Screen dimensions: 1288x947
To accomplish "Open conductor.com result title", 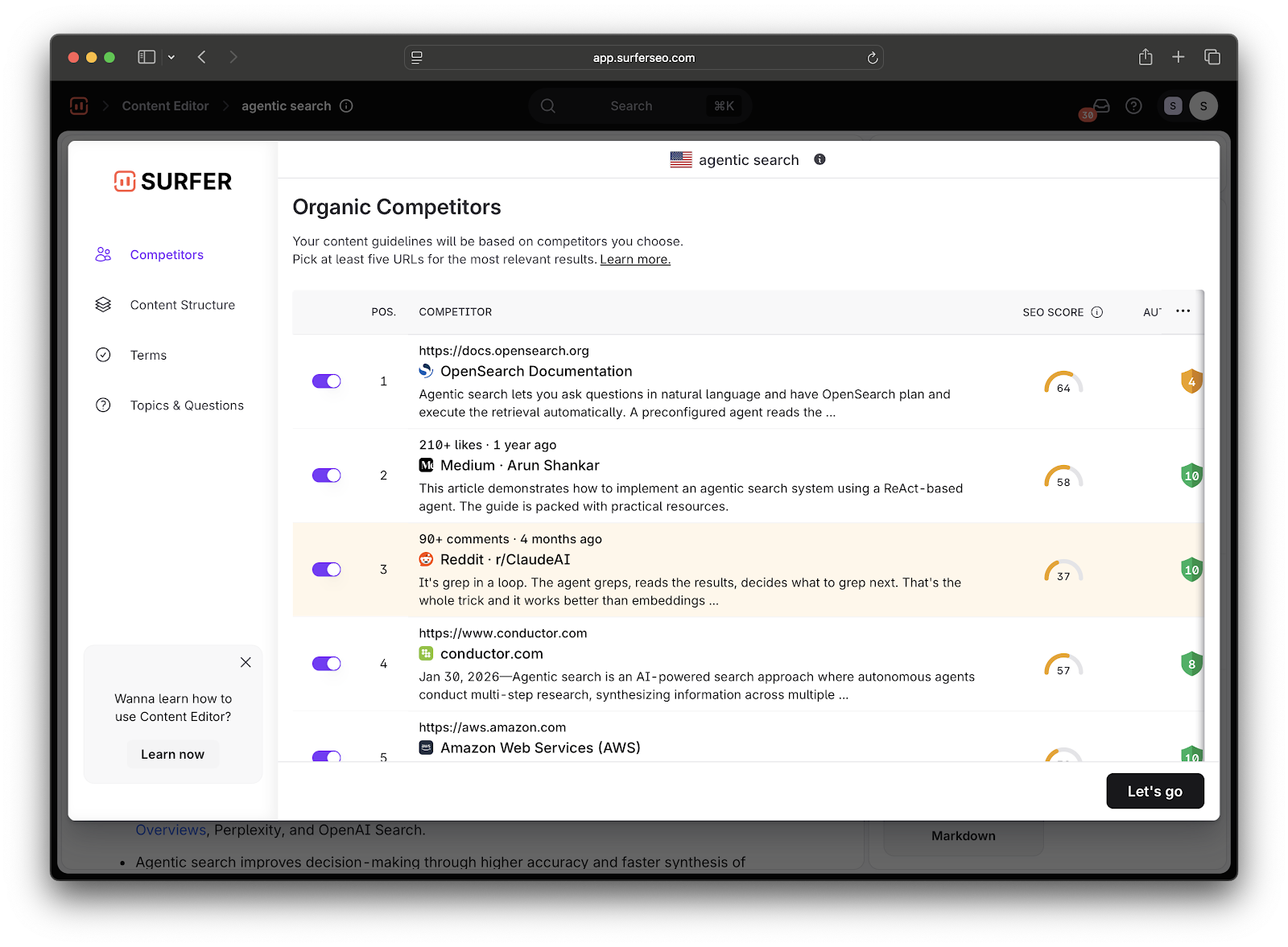I will pos(492,653).
